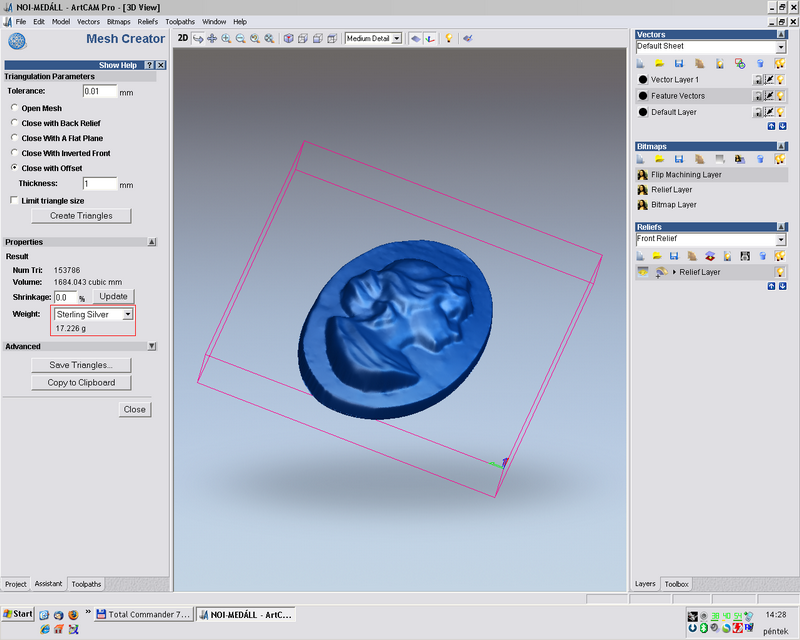
Task: Click the Save Triangles button
Action: pos(81,365)
